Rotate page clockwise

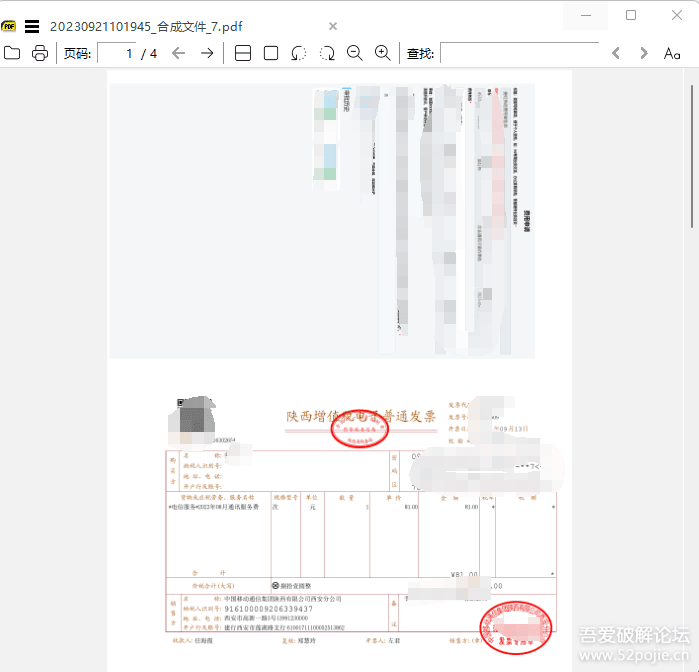coord(327,53)
